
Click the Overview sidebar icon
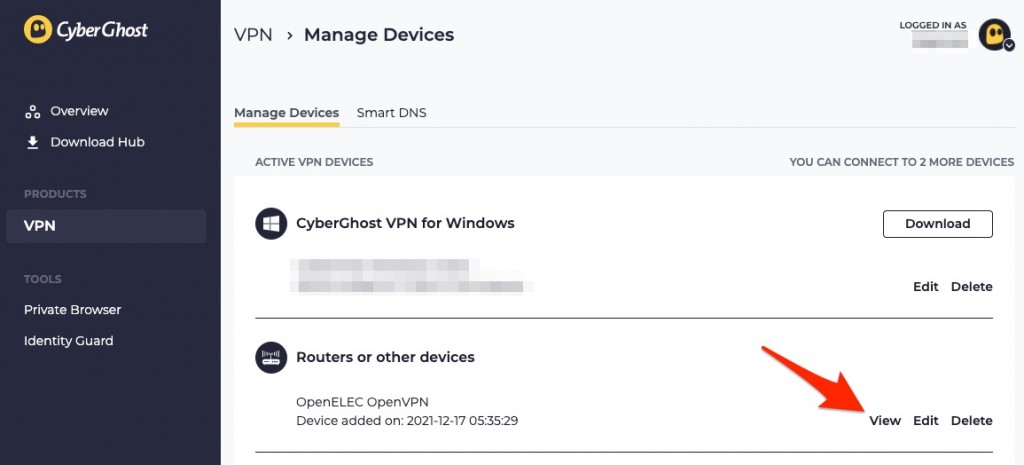pos(33,112)
